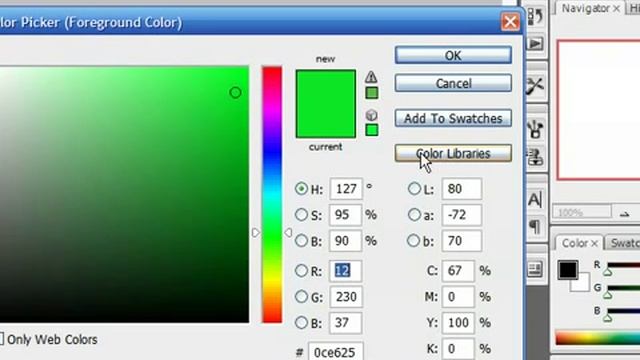This screenshot has height=360, width=640.
Task: Click the H value field showing 127
Action: tap(346, 189)
